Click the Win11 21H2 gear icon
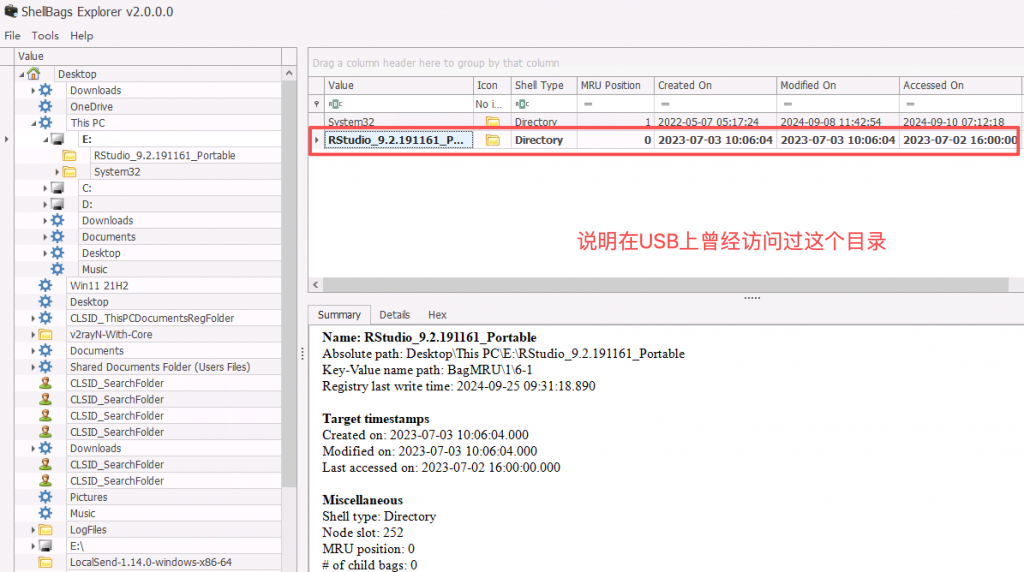This screenshot has width=1024, height=572. coord(45,286)
